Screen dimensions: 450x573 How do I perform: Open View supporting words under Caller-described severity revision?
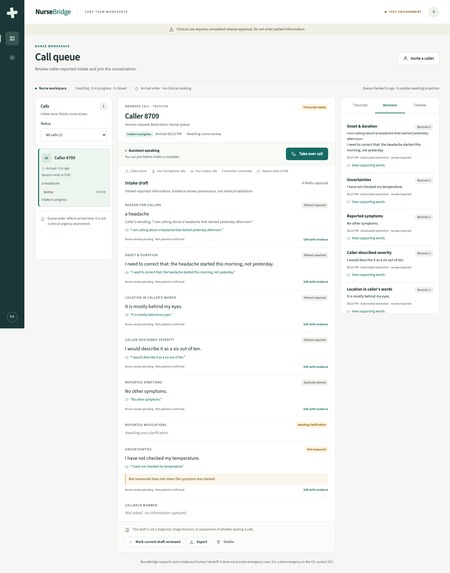click(366, 275)
